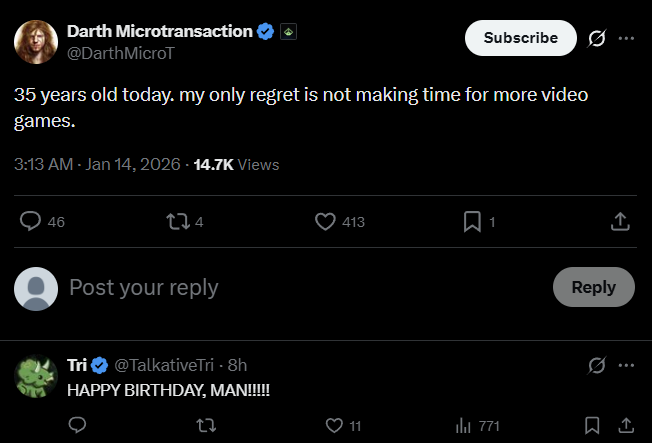
Task: Reply to Tri's comment
Action: coord(76,426)
